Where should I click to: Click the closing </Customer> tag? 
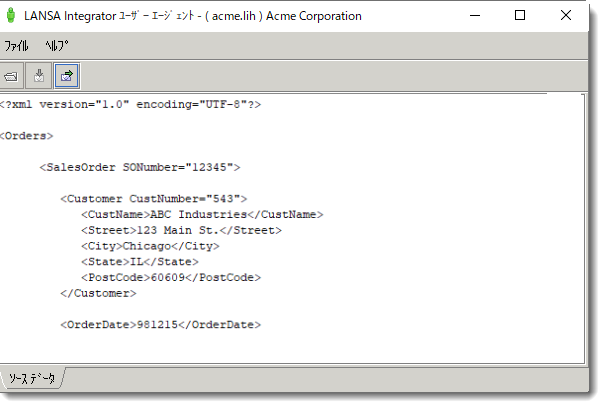tap(98, 293)
